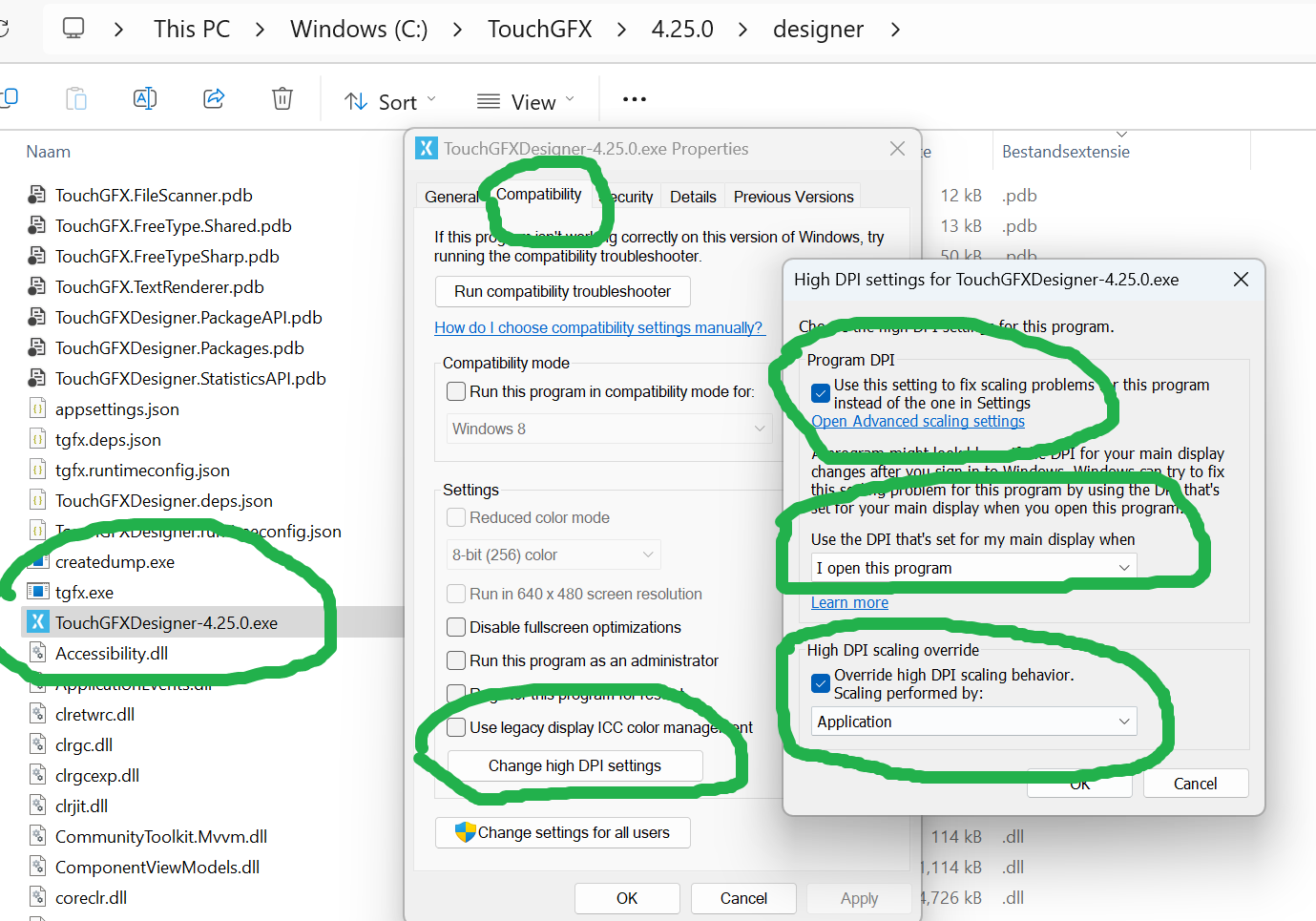Open the Previous Versions tab
The width and height of the screenshot is (1316, 921).
pyautogui.click(x=793, y=196)
